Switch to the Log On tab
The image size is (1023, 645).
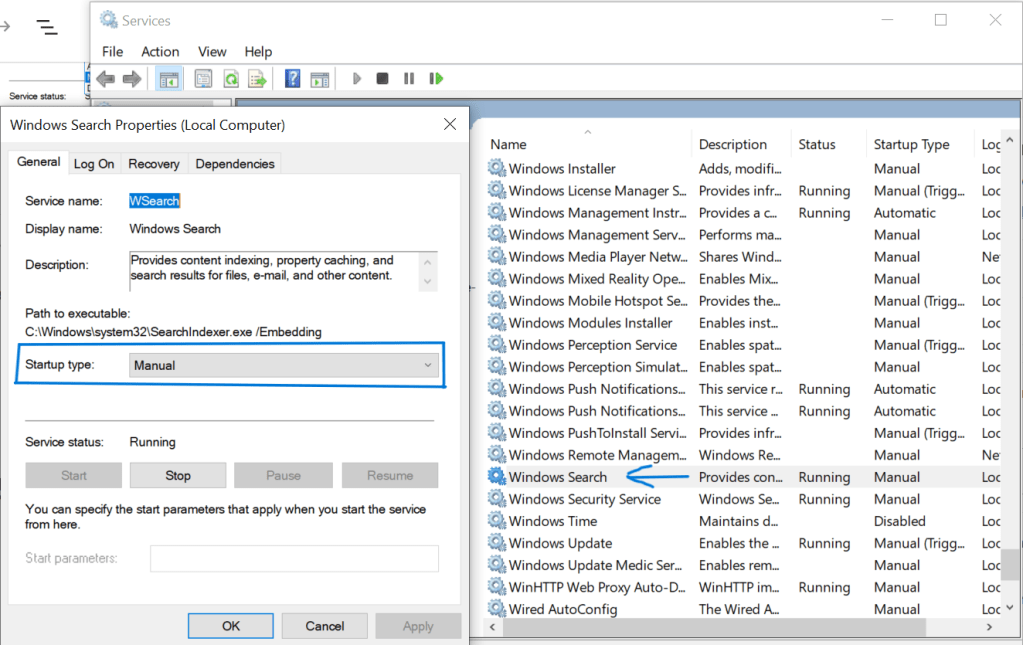[94, 164]
